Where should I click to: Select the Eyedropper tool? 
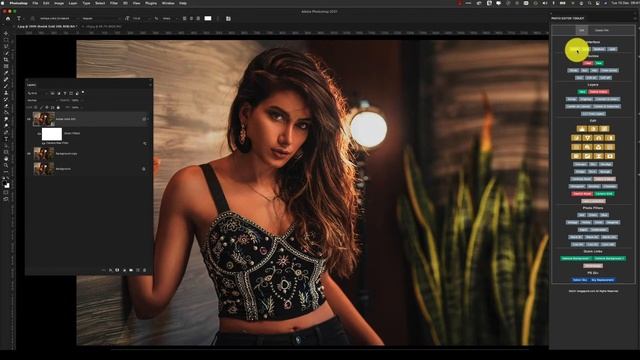pos(6,73)
